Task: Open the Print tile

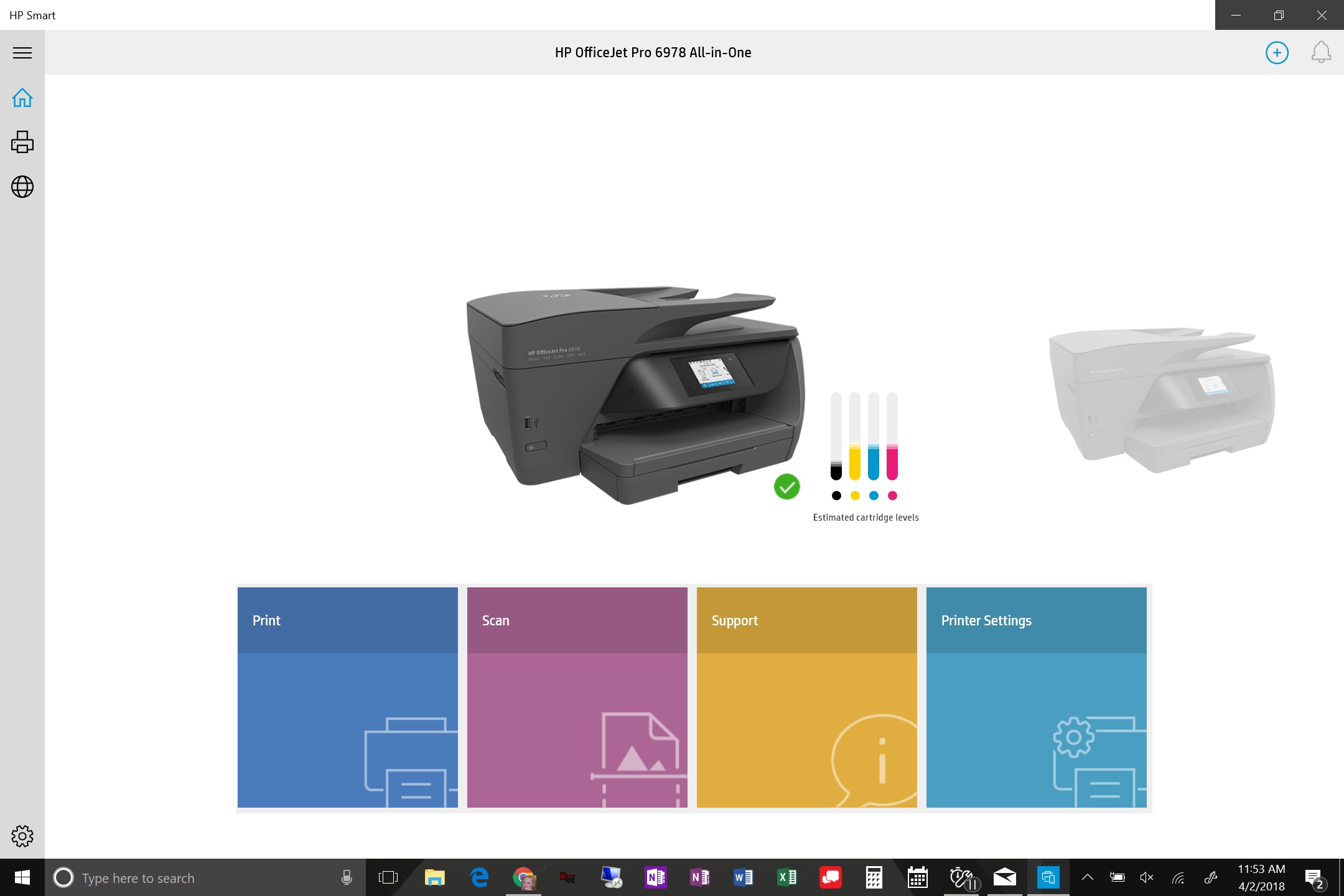Action: click(347, 697)
